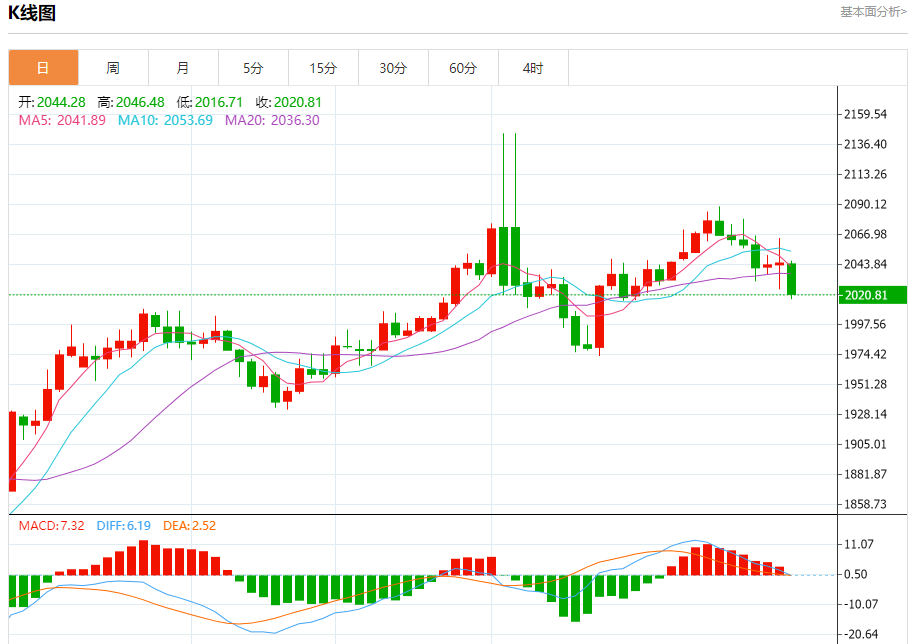
Task: Click the 低 2016.71 low value
Action: click(x=210, y=102)
